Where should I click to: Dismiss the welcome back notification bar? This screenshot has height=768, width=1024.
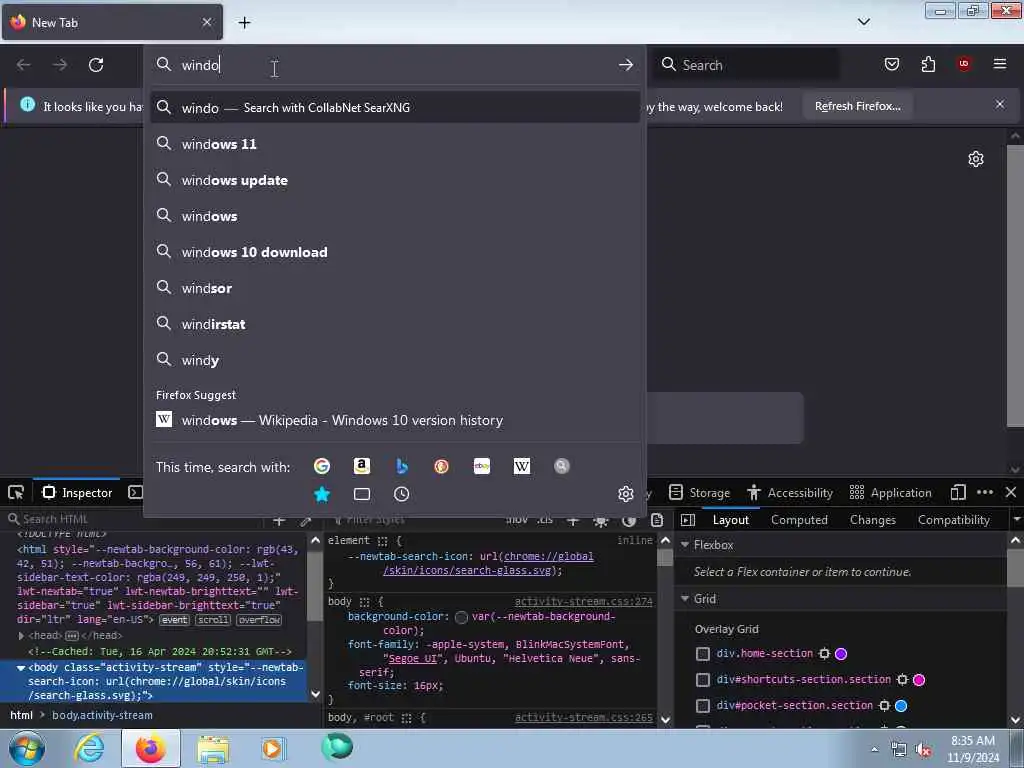coord(1000,104)
